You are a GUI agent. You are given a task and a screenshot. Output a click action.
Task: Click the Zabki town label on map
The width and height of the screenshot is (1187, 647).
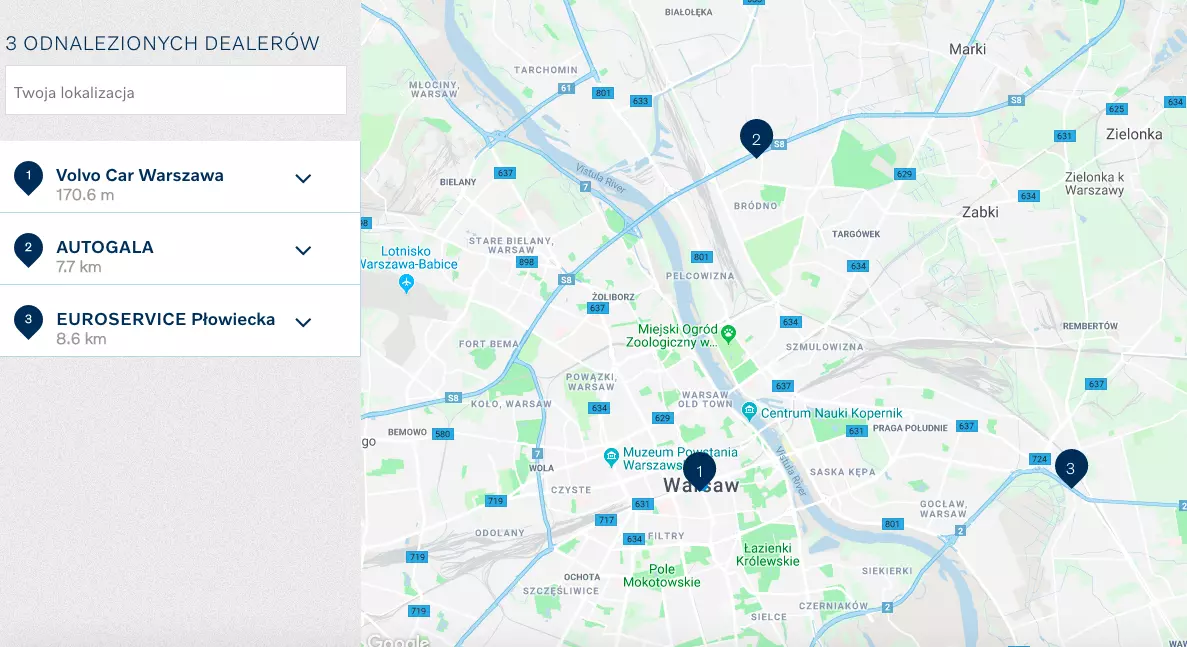point(980,212)
